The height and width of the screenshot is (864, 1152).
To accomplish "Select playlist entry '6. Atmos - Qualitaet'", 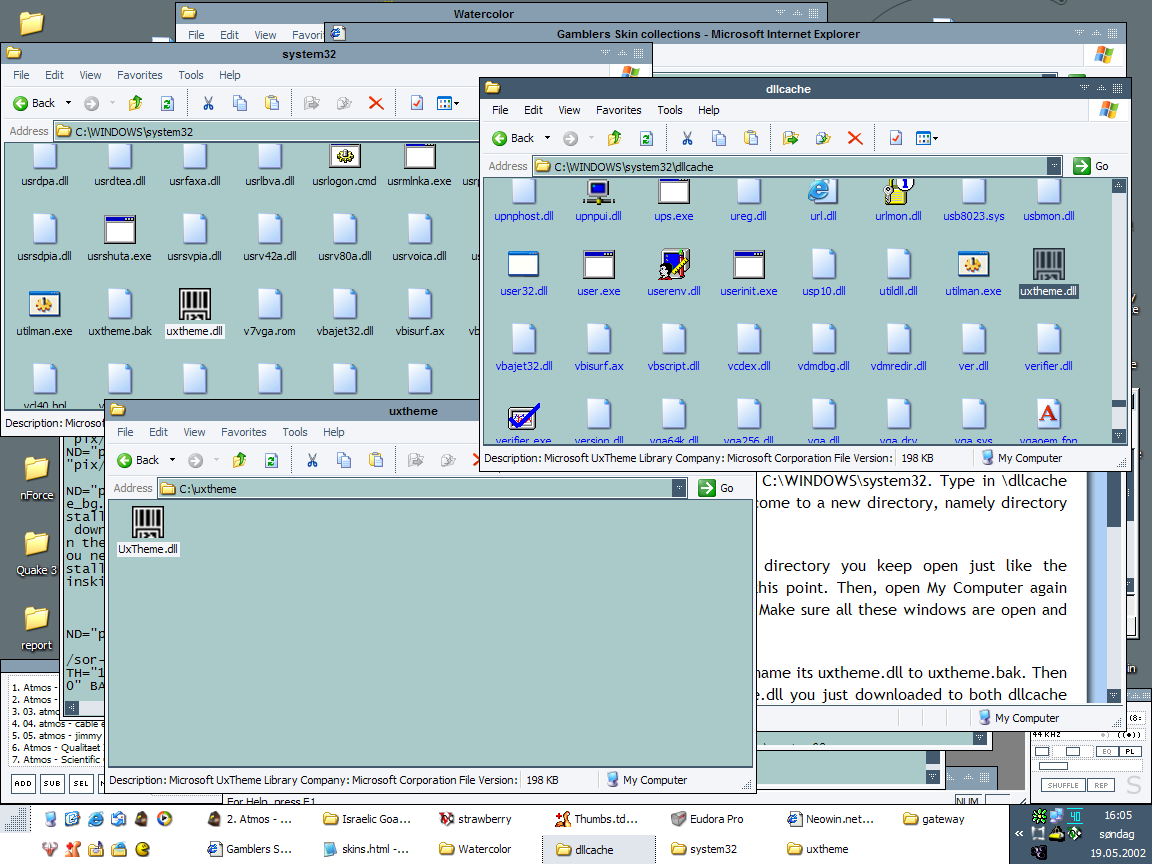I will point(56,747).
